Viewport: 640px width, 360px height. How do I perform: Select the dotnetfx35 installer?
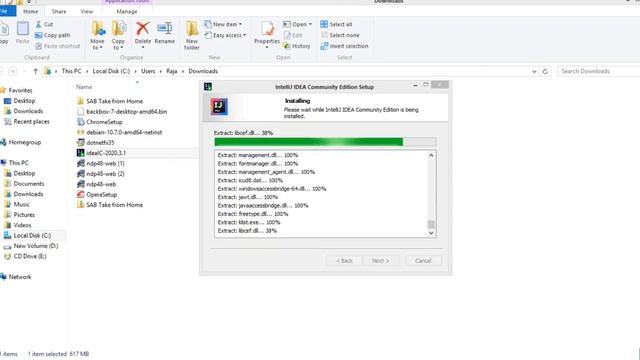tap(96, 143)
